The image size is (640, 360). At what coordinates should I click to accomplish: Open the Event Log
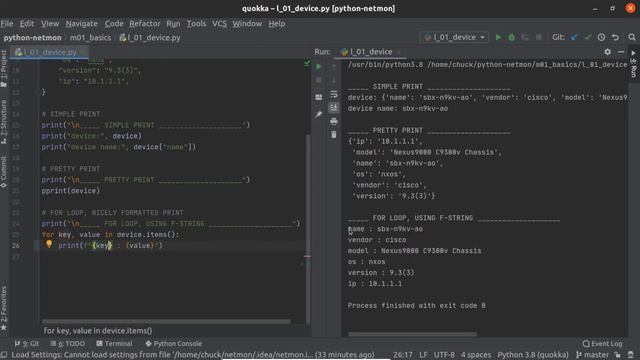pos(602,344)
